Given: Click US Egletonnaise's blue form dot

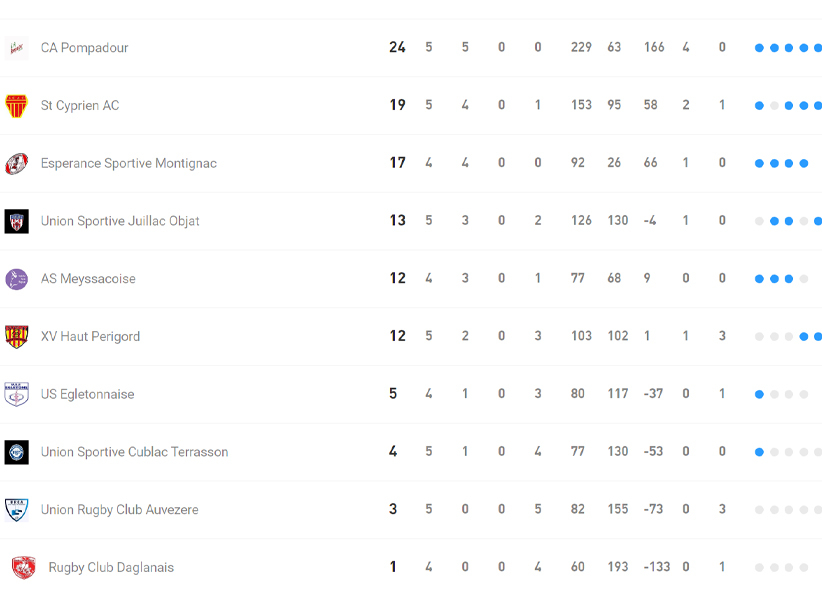Looking at the screenshot, I should click(x=760, y=395).
